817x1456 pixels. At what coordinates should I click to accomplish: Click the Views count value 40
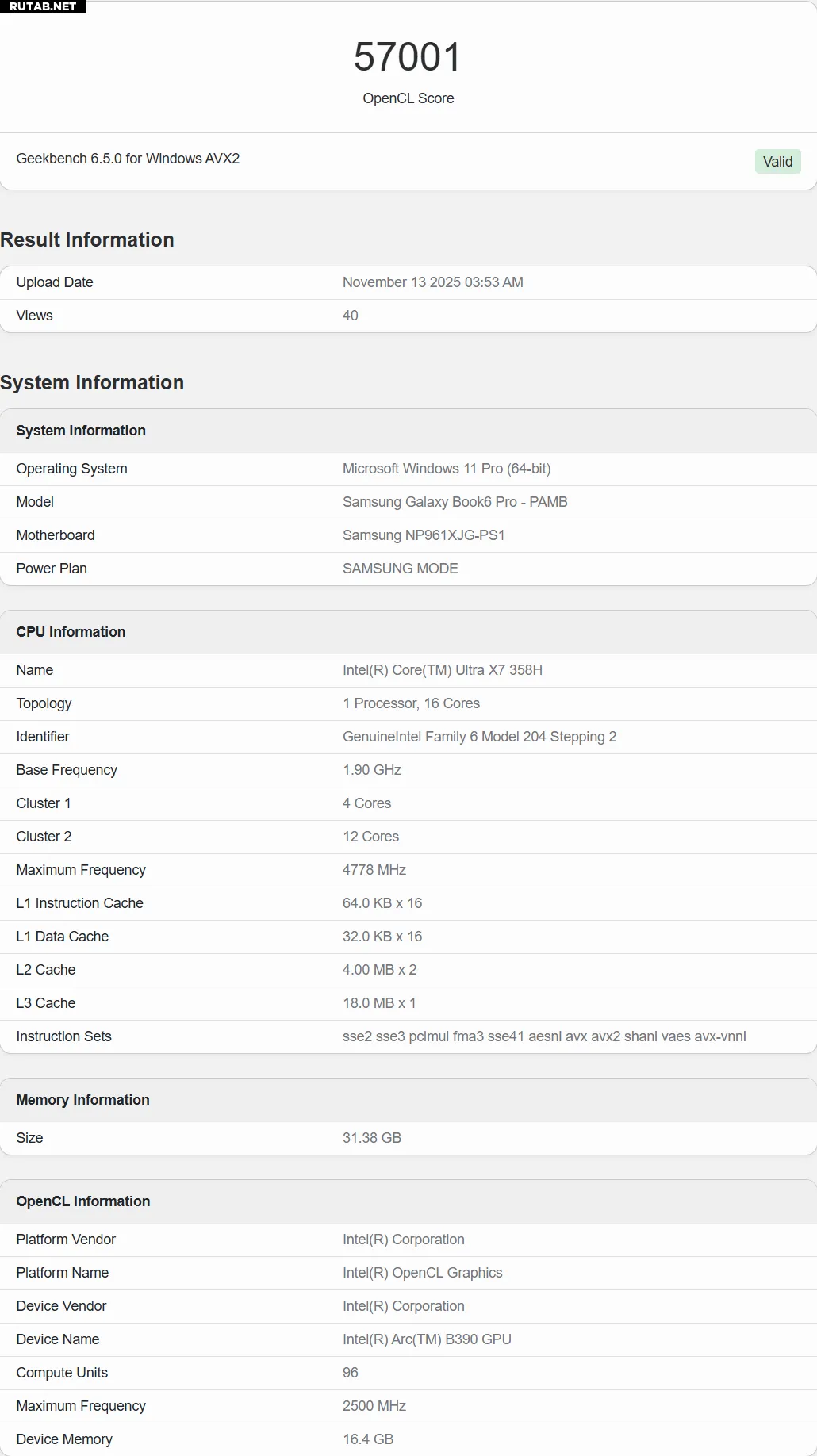(350, 316)
